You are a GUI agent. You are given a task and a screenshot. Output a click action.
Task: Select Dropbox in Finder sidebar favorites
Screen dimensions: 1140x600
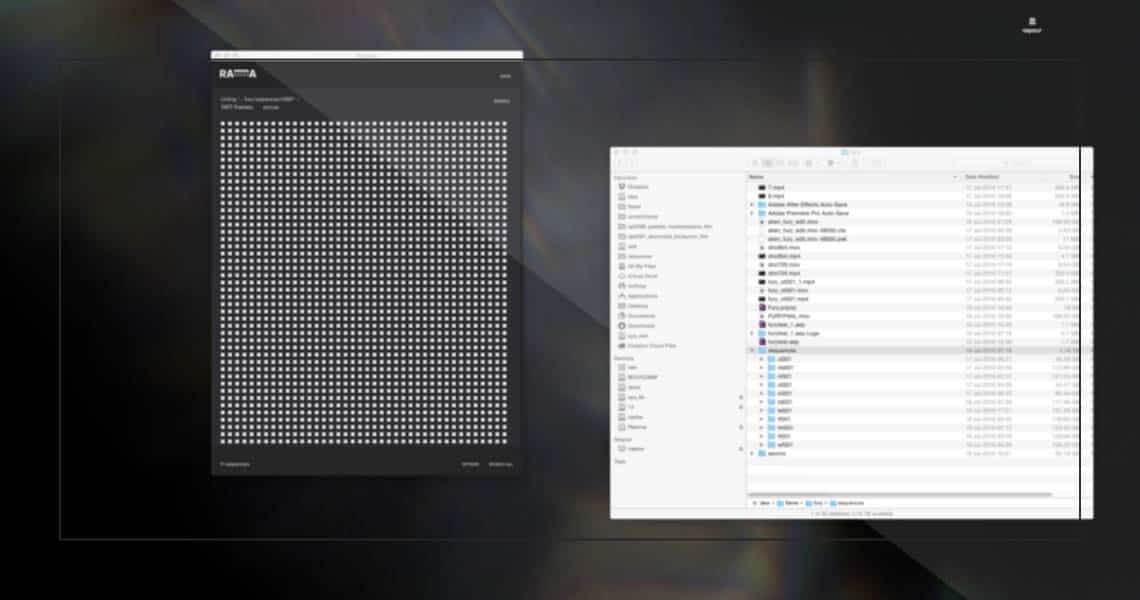[x=638, y=187]
